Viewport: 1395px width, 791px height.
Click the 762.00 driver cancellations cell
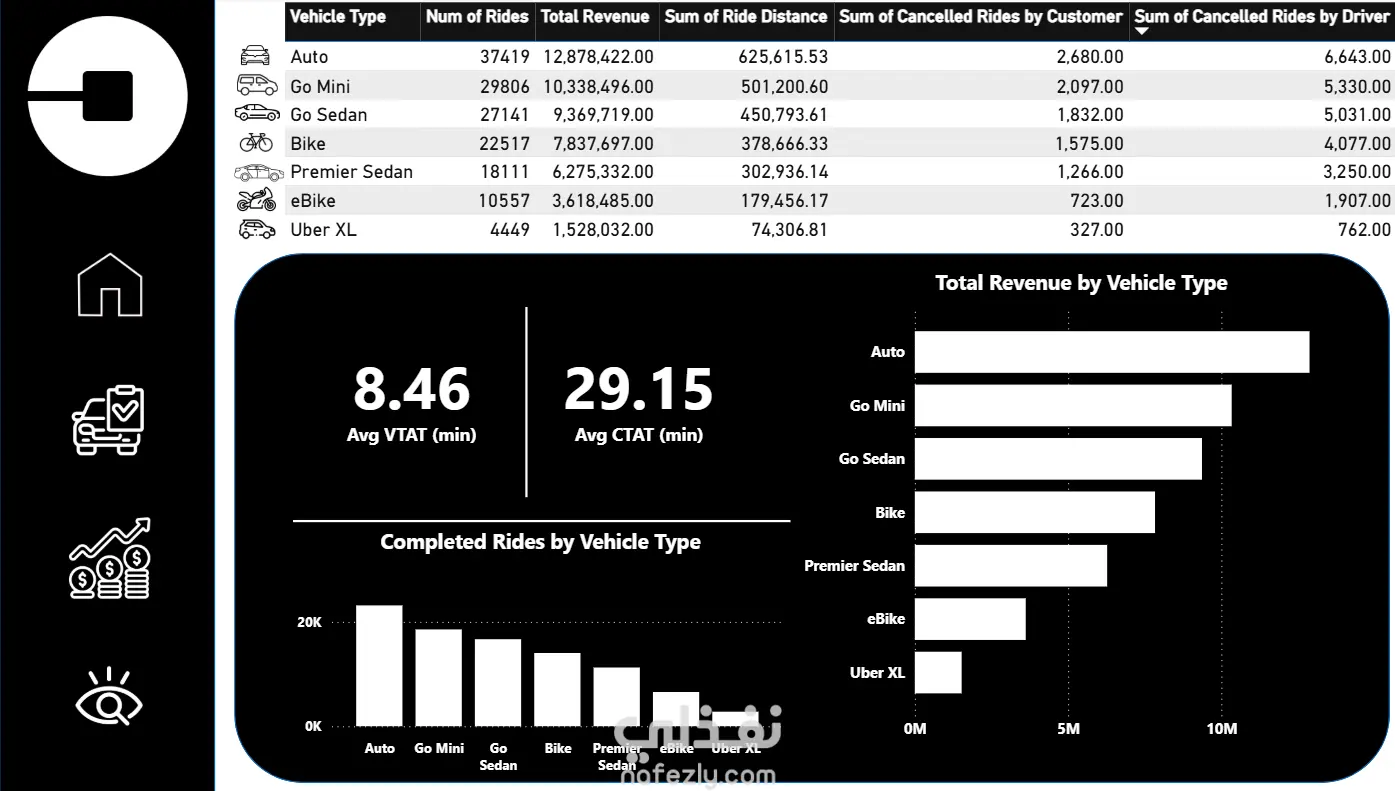(x=1364, y=229)
